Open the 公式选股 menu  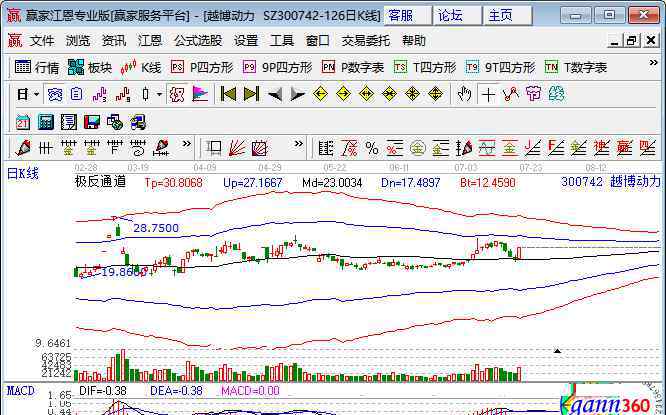[198, 41]
